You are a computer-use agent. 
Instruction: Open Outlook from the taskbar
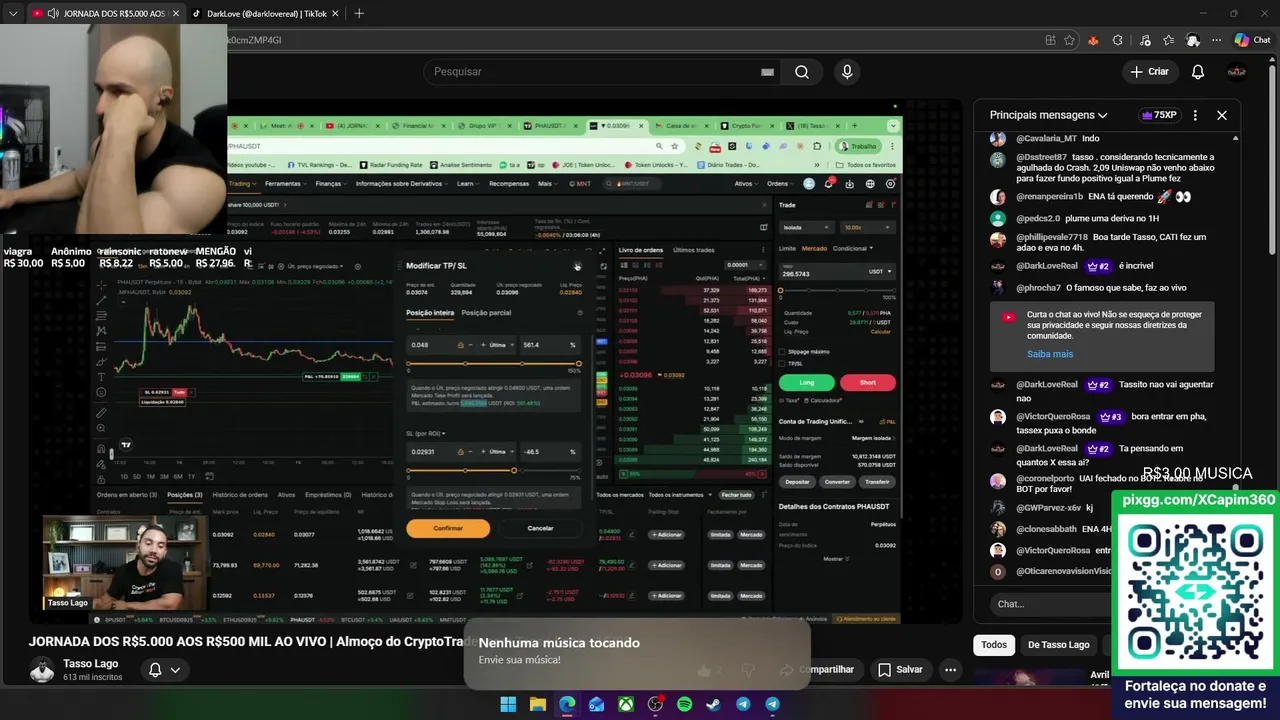point(597,704)
